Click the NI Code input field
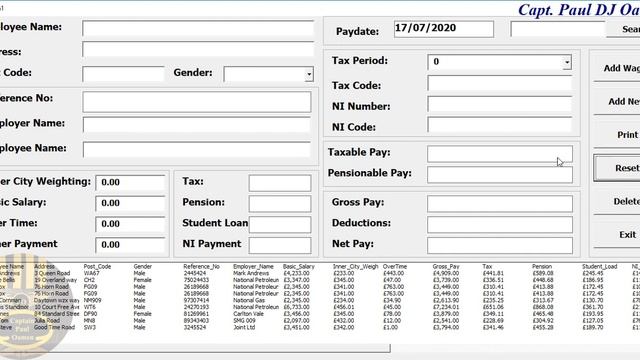Viewport: 640px width, 360px height. (x=500, y=125)
